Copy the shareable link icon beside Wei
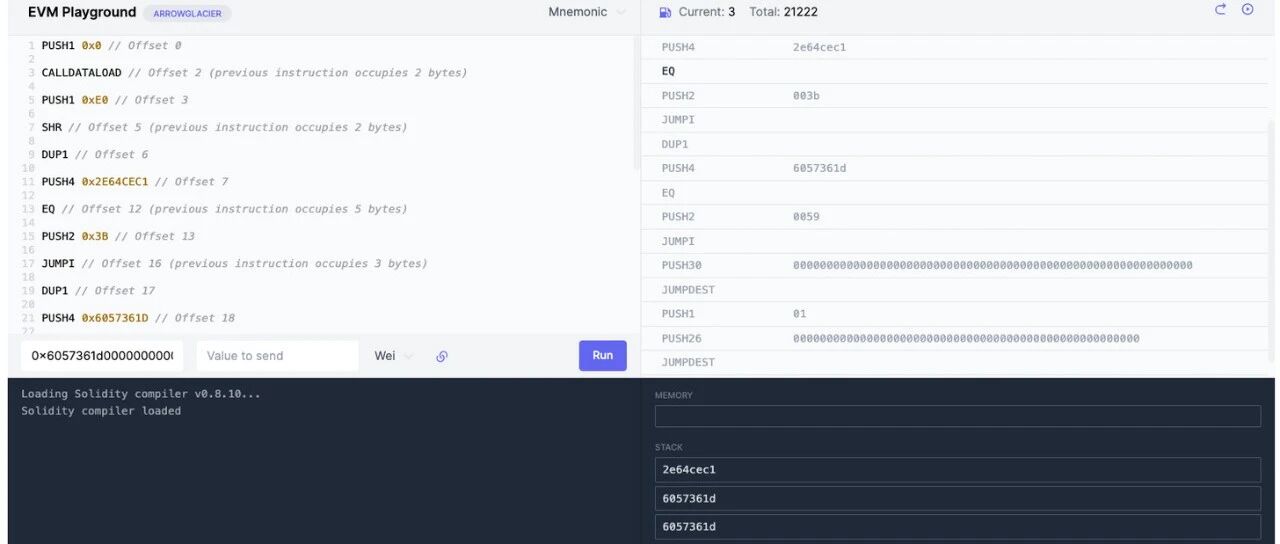This screenshot has width=1280, height=544. click(x=441, y=356)
